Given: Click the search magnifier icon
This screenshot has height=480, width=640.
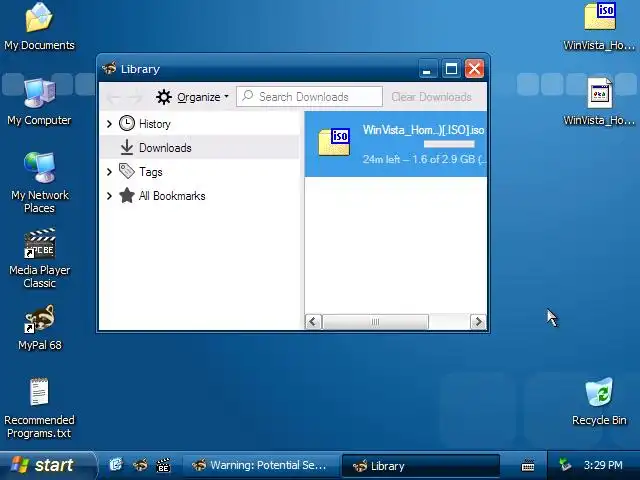Looking at the screenshot, I should pos(247,96).
